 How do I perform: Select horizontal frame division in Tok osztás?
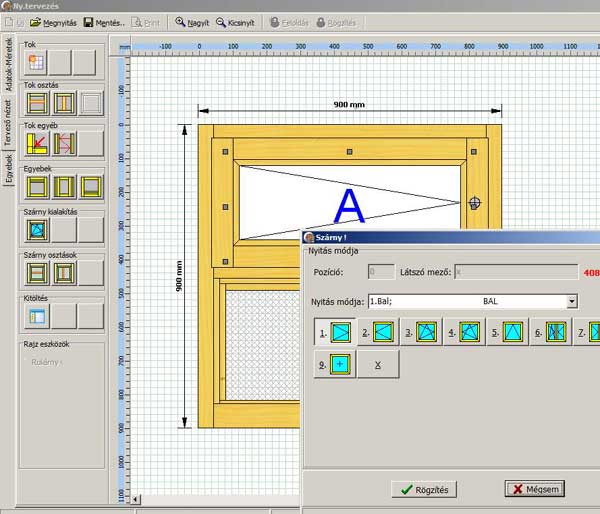pos(37,103)
